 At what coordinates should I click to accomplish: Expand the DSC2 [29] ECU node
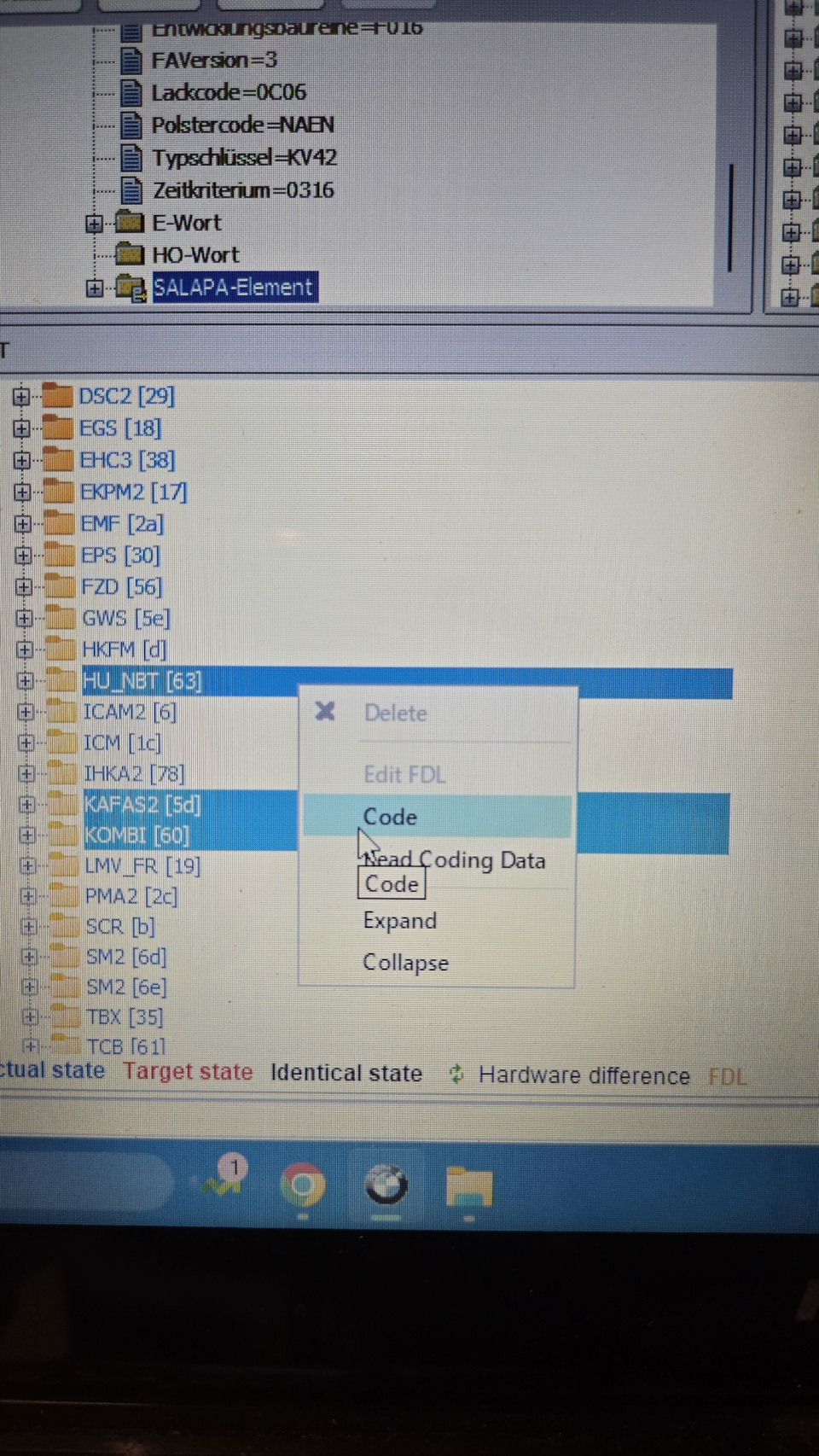(x=21, y=396)
